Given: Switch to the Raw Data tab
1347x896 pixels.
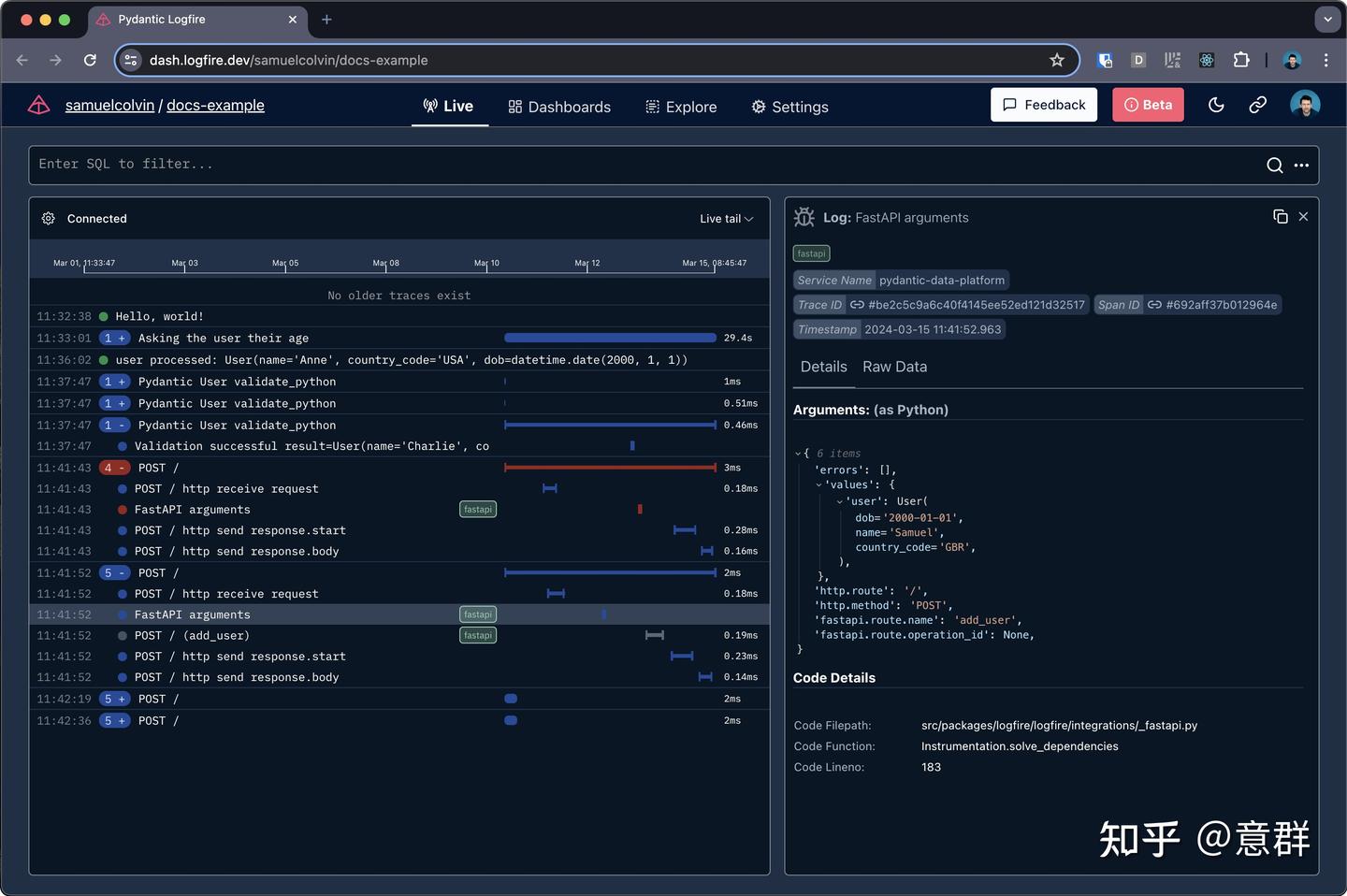Looking at the screenshot, I should (895, 367).
